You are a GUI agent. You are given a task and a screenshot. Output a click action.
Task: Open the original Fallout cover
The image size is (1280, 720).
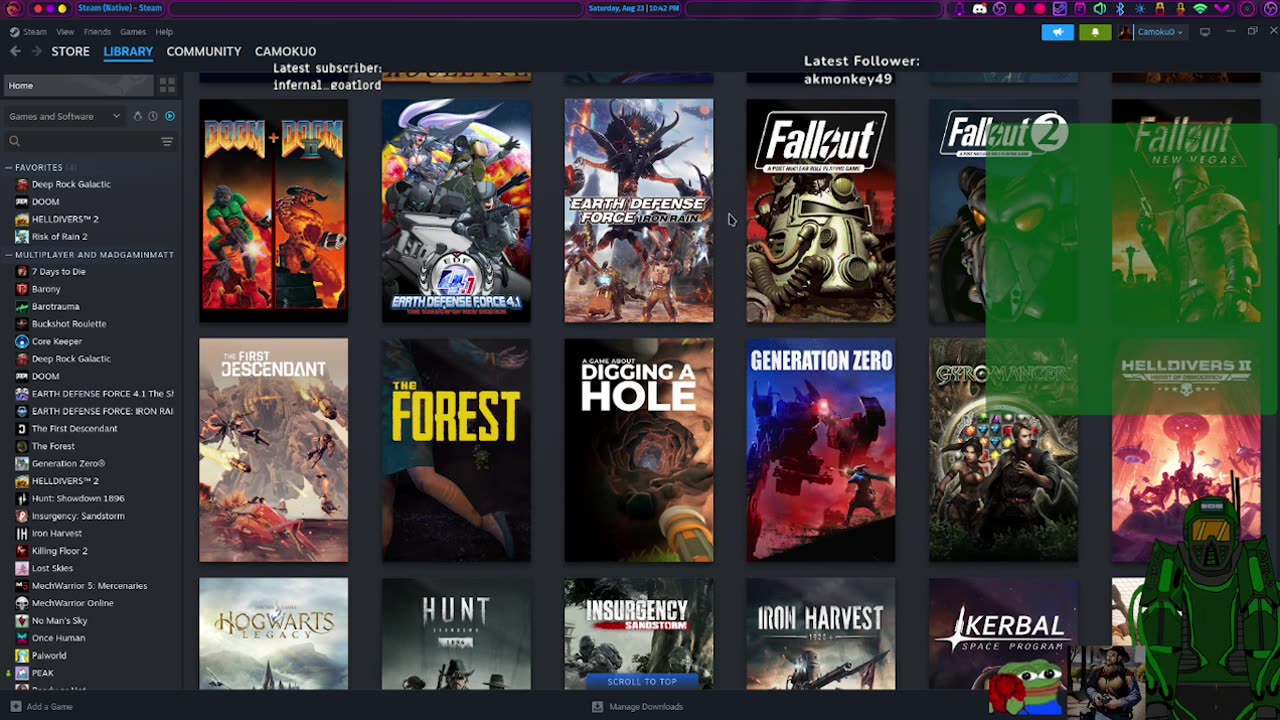tap(821, 210)
